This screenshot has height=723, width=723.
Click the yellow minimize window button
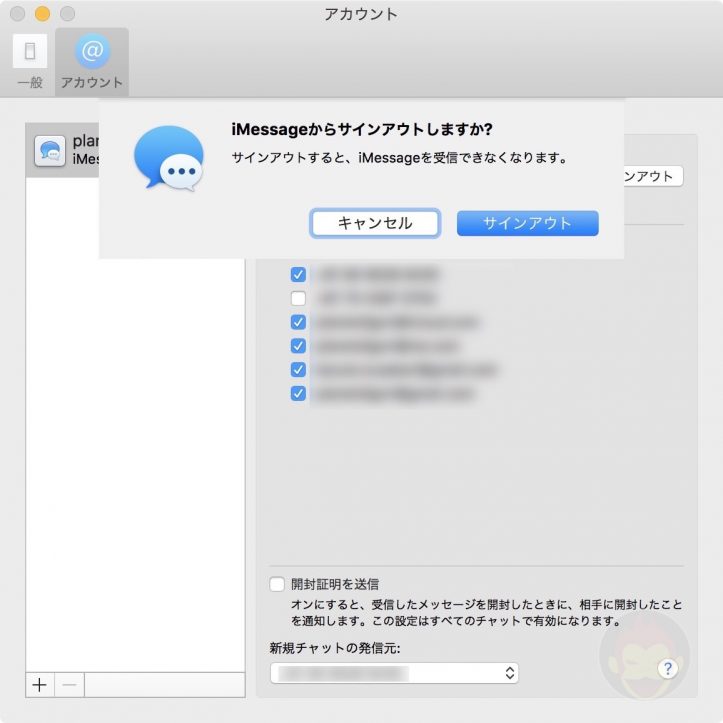click(x=42, y=13)
